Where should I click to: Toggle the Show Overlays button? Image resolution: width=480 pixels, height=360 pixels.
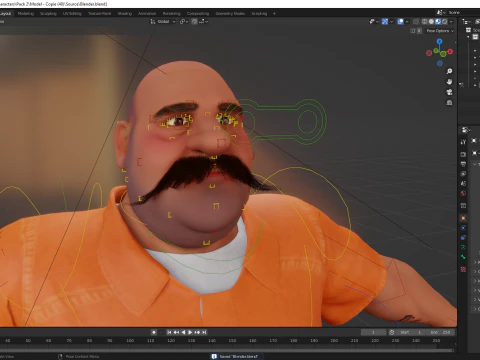click(401, 22)
